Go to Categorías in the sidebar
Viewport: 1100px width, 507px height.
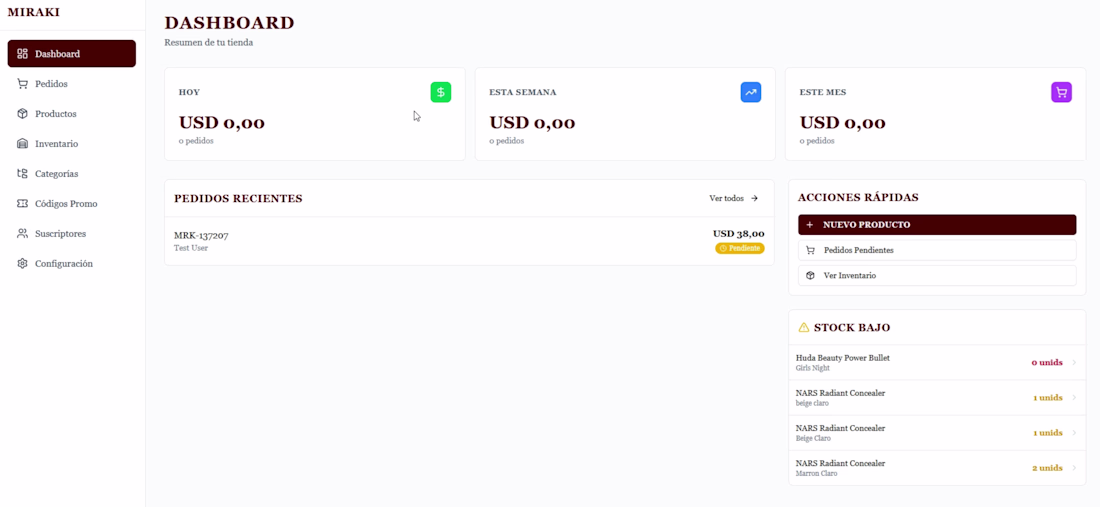56,174
